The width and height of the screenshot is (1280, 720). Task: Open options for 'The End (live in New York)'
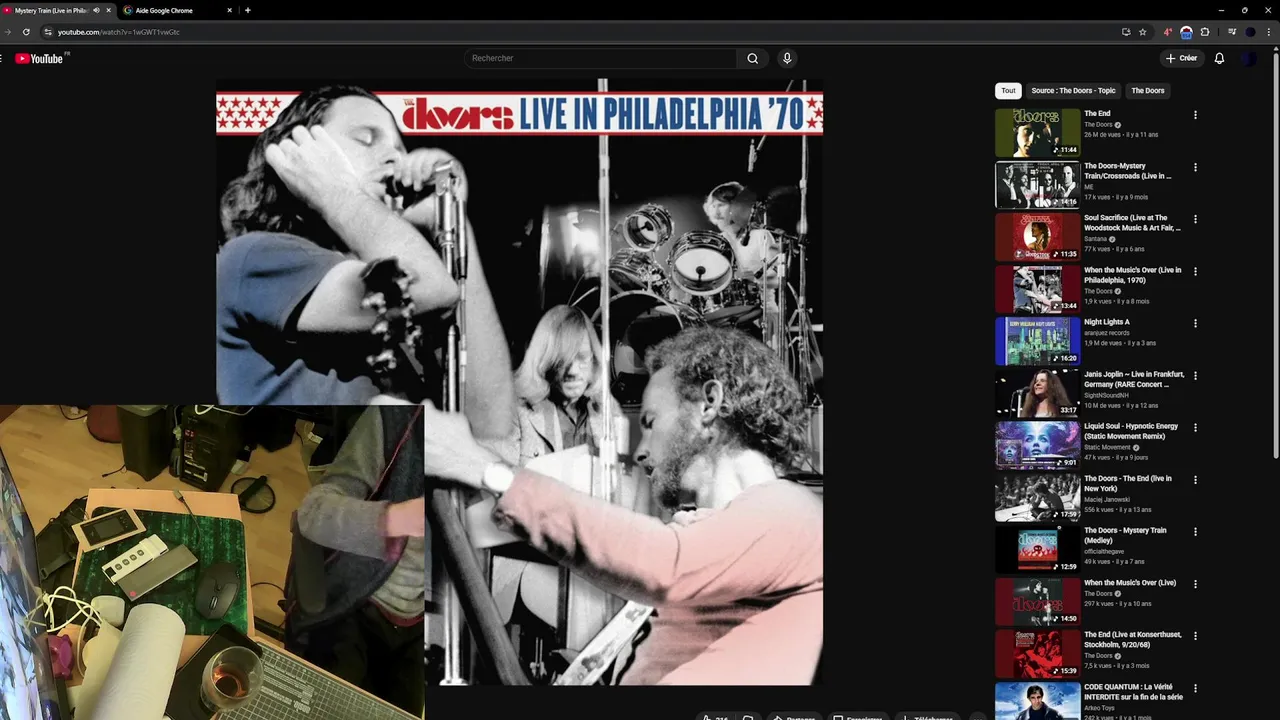pos(1195,479)
